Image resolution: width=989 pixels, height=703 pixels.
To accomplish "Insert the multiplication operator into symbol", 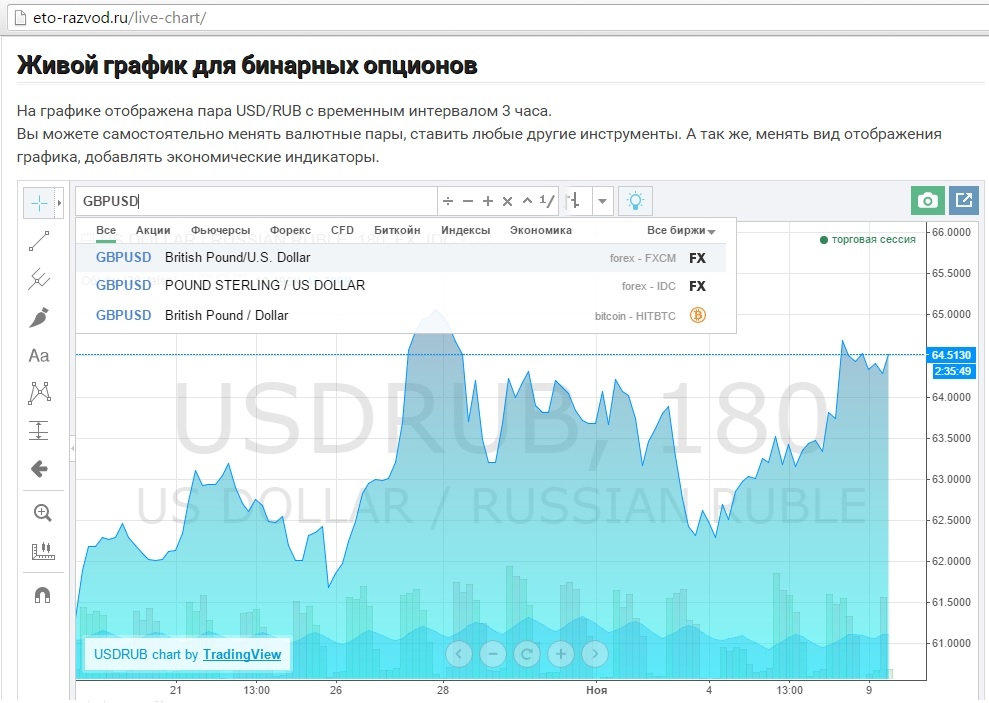I will [507, 201].
